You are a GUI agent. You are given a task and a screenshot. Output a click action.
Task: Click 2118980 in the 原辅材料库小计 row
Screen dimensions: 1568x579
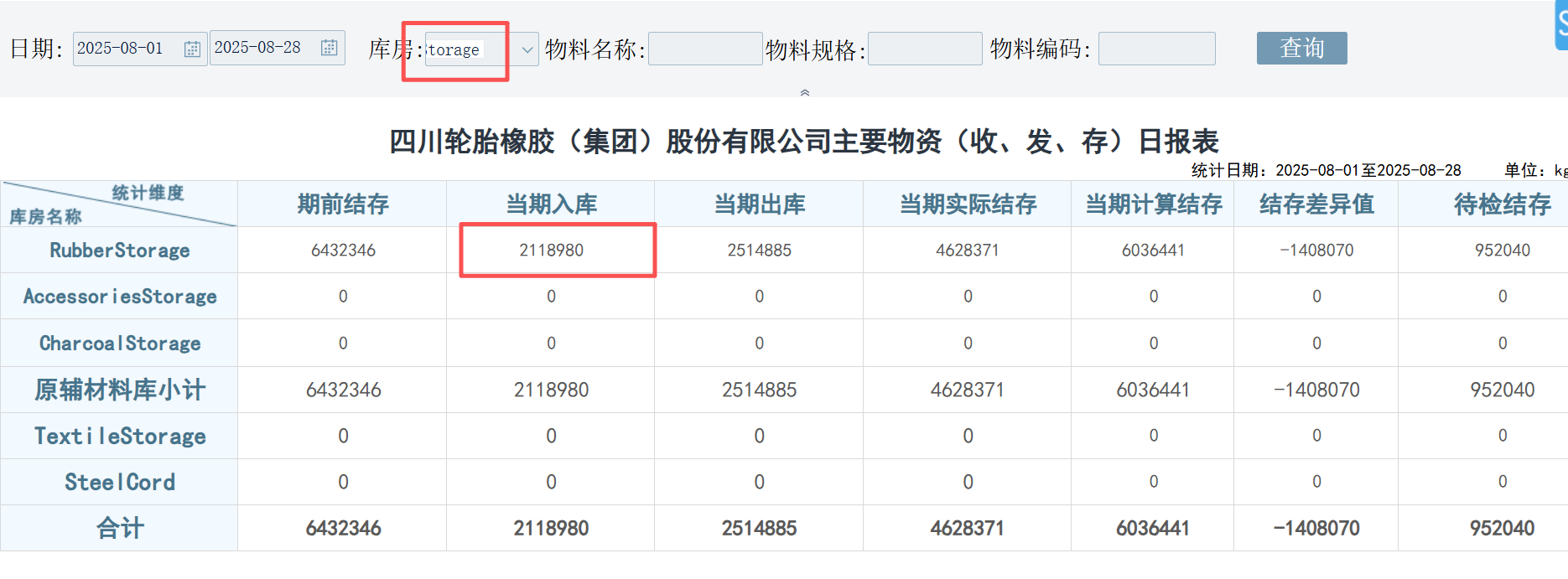[551, 390]
